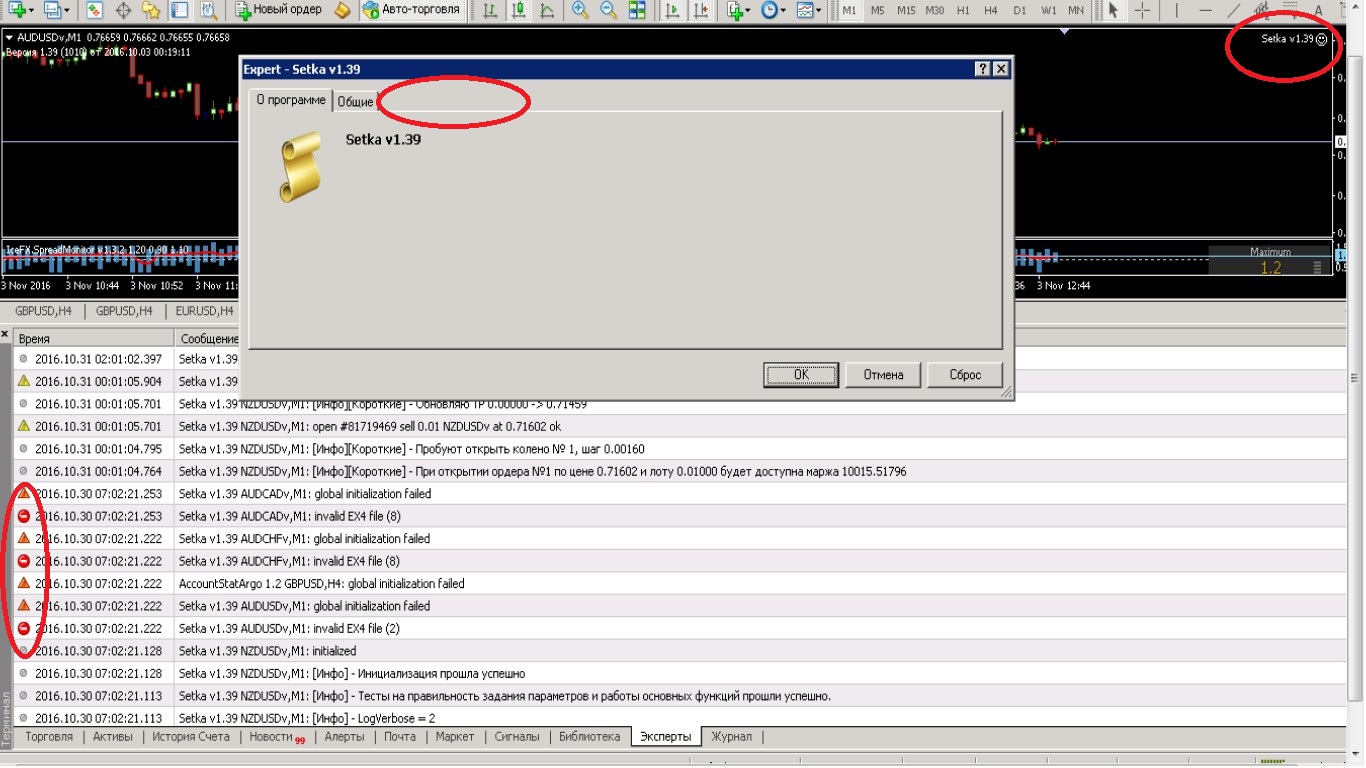This screenshot has height=768, width=1366.
Task: Switch to the Общие tab in dialog
Action: tap(355, 102)
